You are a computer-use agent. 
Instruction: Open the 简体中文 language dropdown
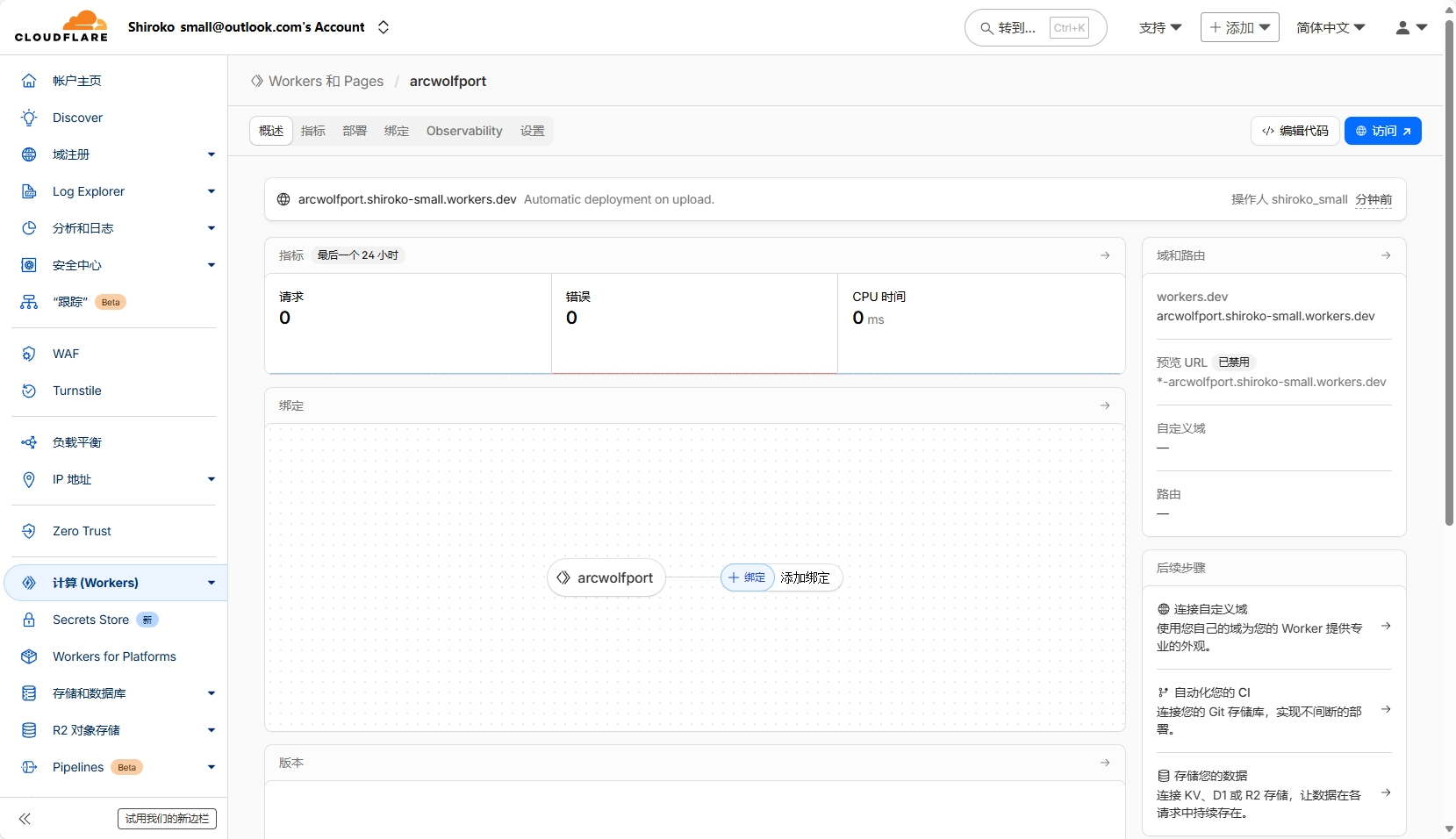pyautogui.click(x=1330, y=28)
